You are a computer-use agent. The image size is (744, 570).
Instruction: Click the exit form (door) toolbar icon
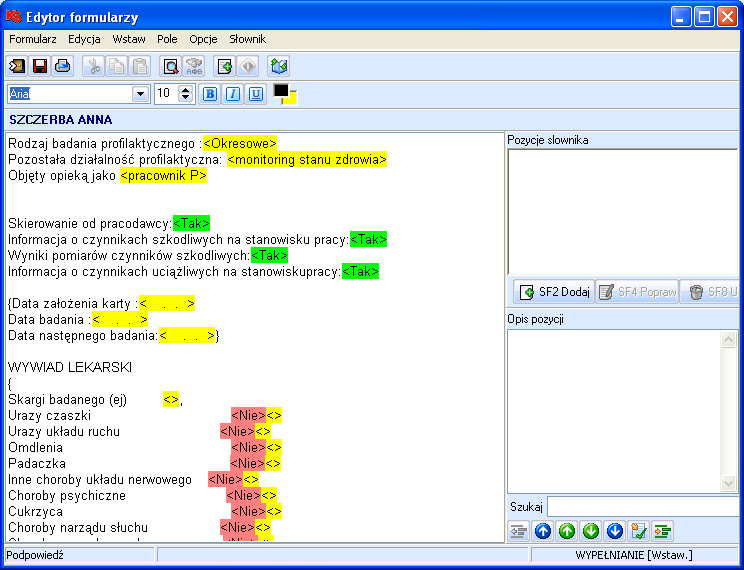[x=17, y=66]
